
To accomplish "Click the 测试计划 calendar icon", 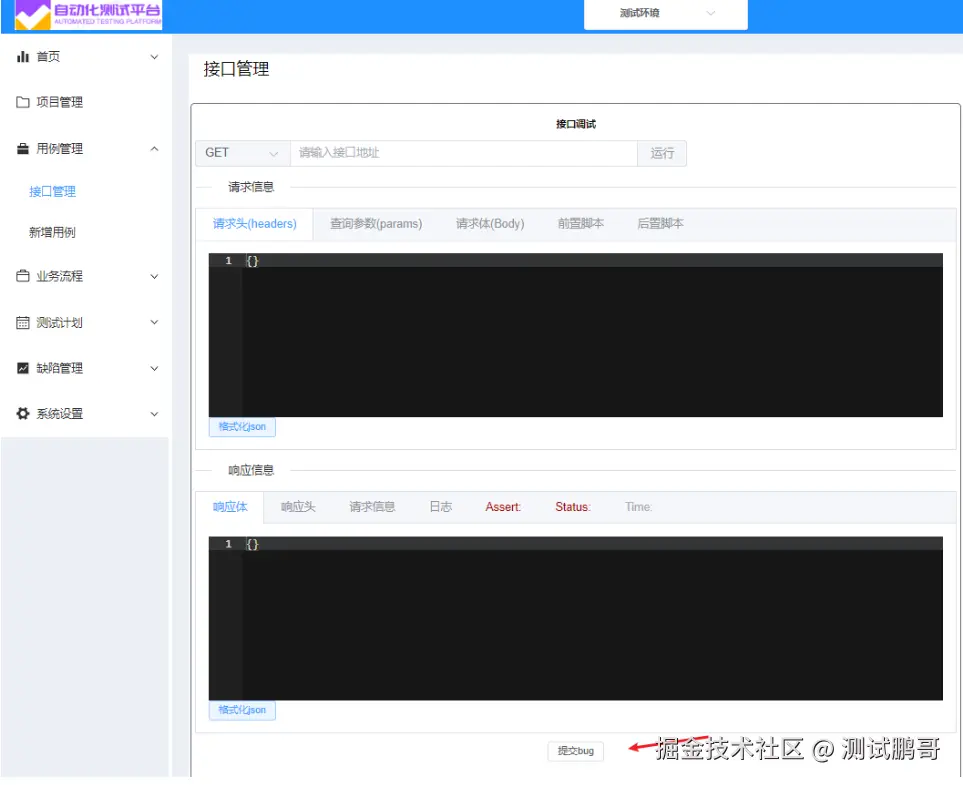I will coord(23,322).
